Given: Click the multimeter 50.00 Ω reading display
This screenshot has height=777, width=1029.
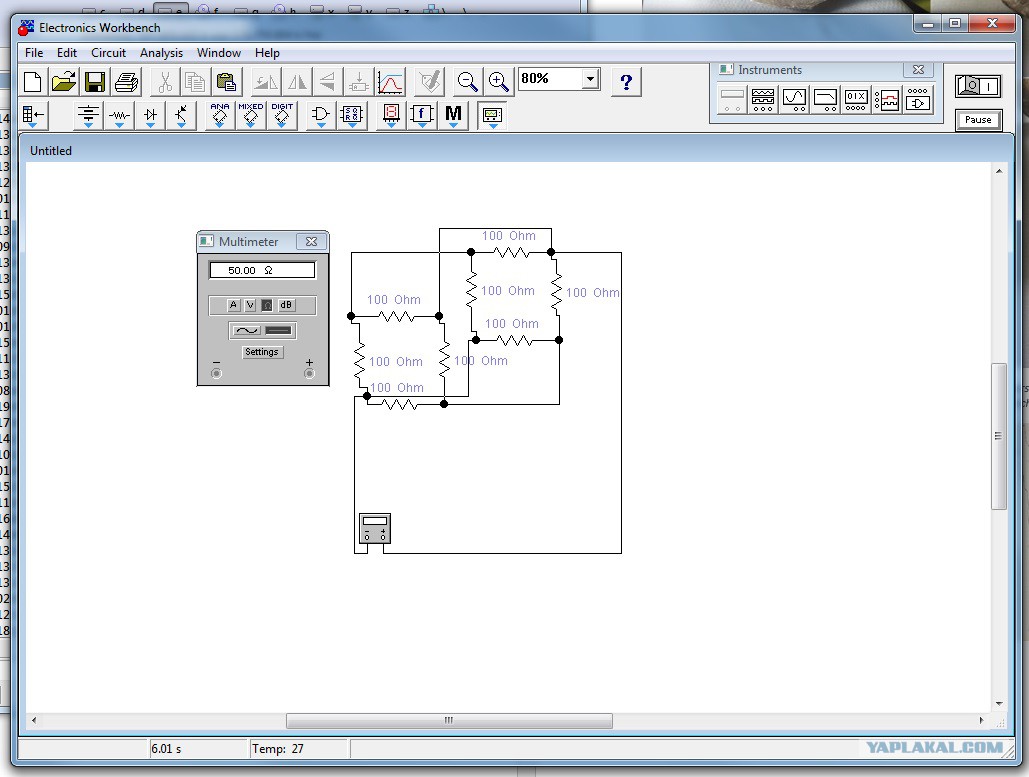Looking at the screenshot, I should 262,270.
